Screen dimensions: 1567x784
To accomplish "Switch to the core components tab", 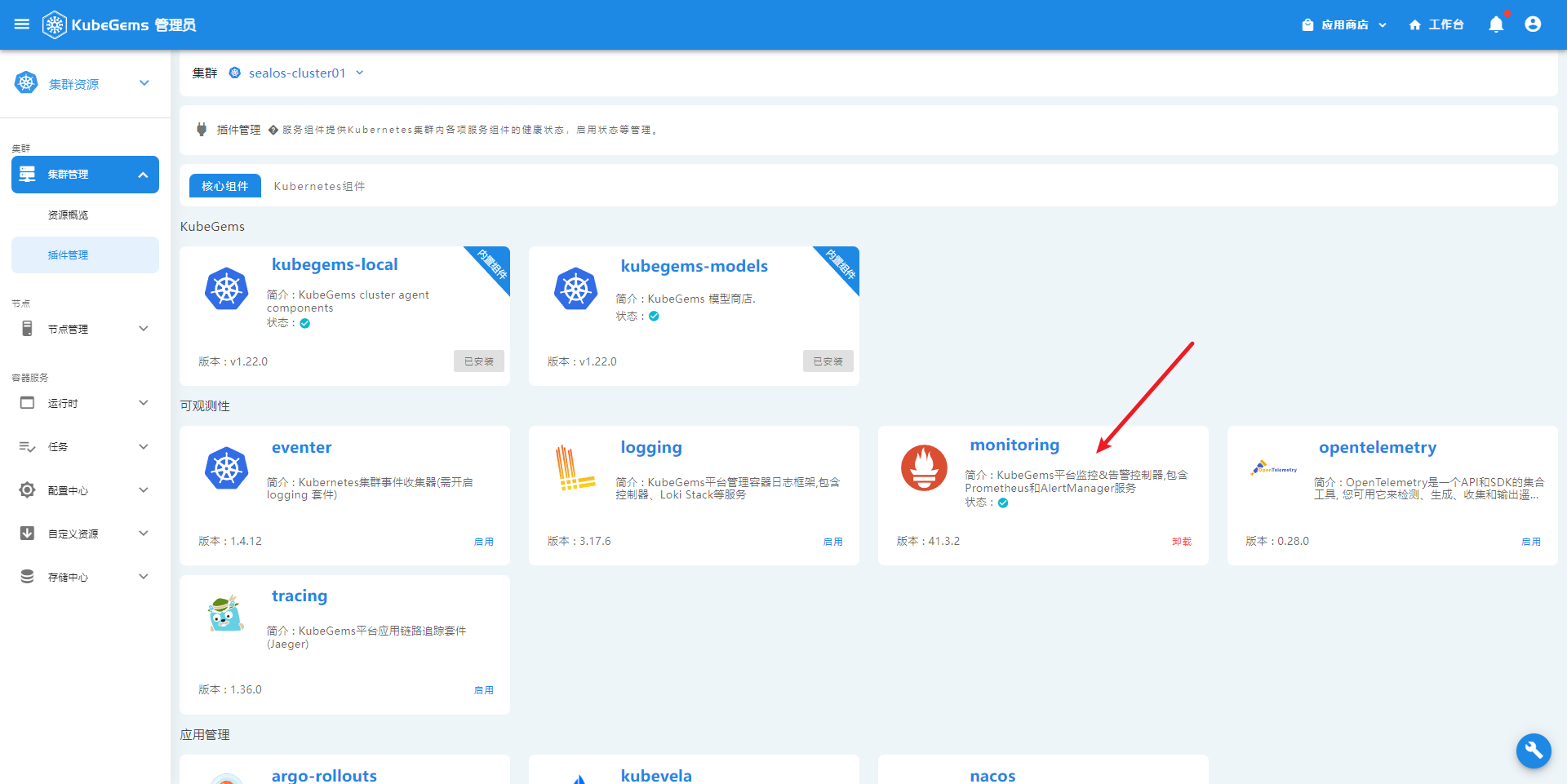I will click(x=225, y=186).
